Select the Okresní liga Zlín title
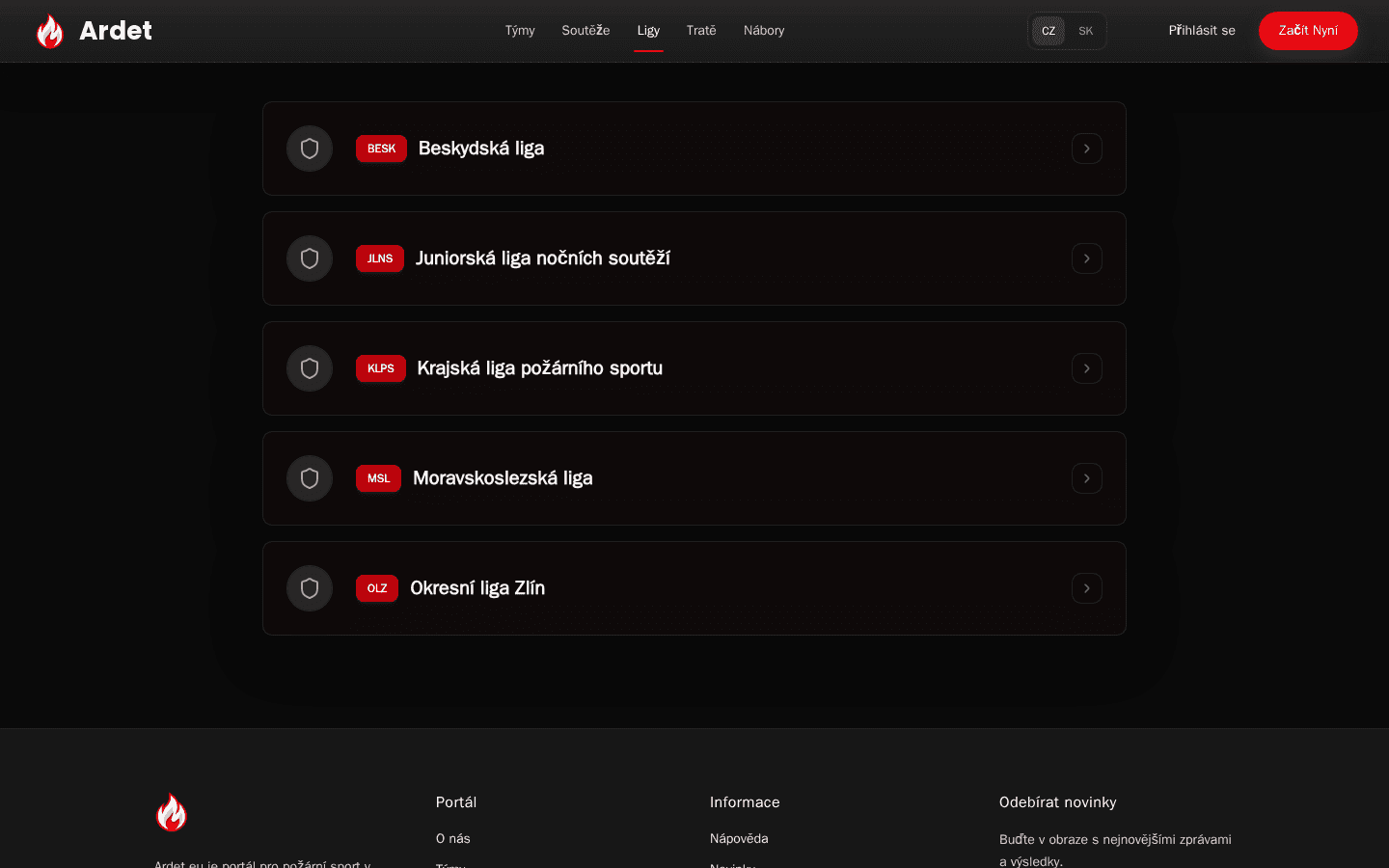The height and width of the screenshot is (868, 1389). [x=477, y=588]
